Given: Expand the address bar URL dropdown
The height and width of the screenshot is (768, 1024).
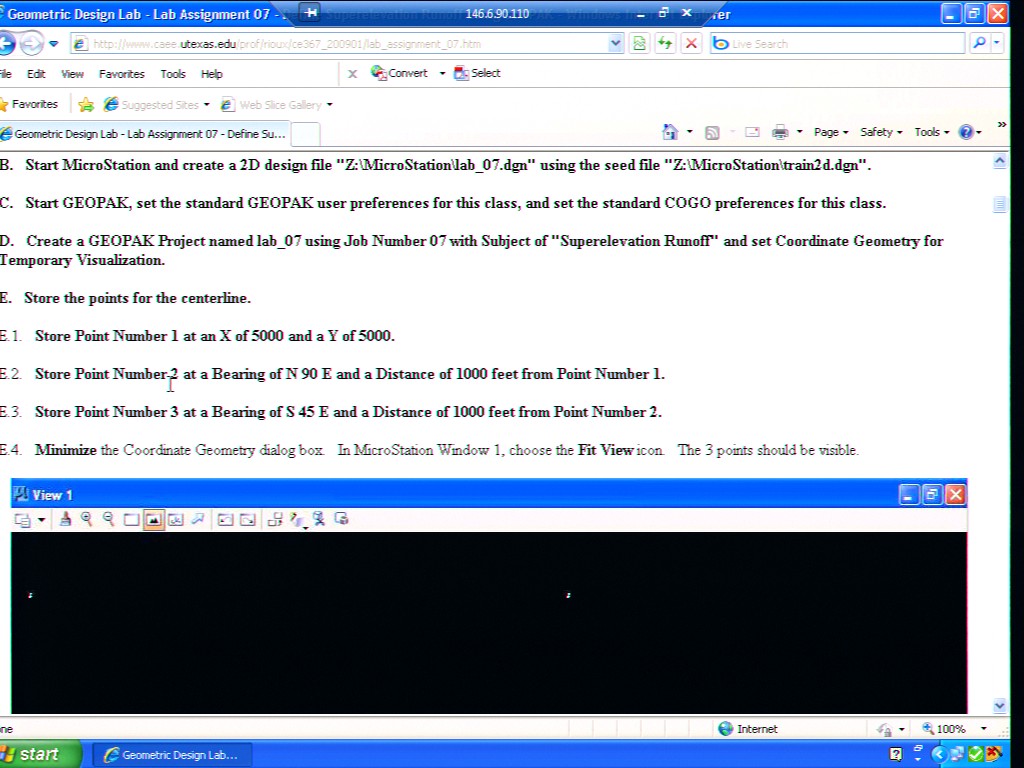Looking at the screenshot, I should click(x=615, y=44).
